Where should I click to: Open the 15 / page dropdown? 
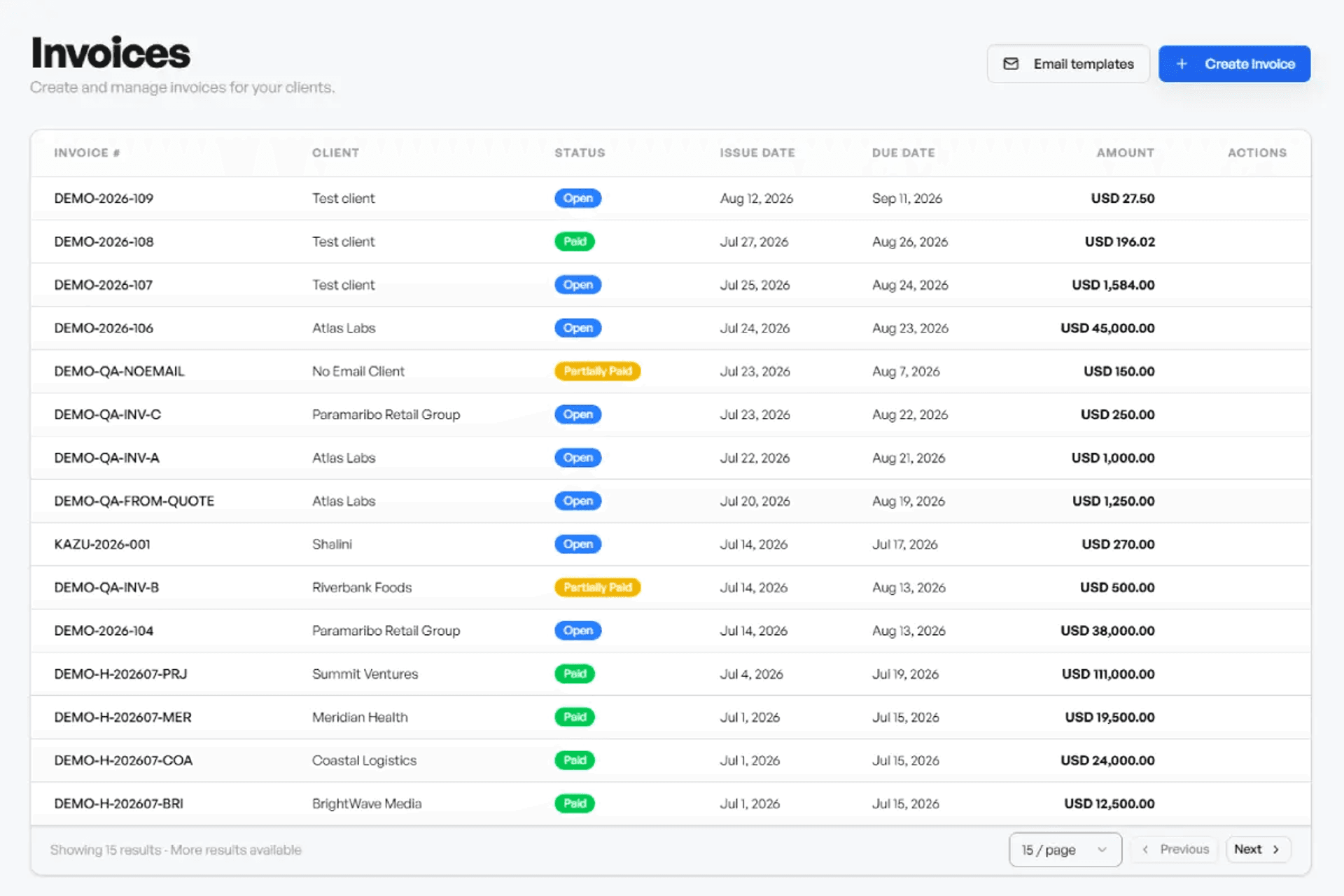point(1065,850)
